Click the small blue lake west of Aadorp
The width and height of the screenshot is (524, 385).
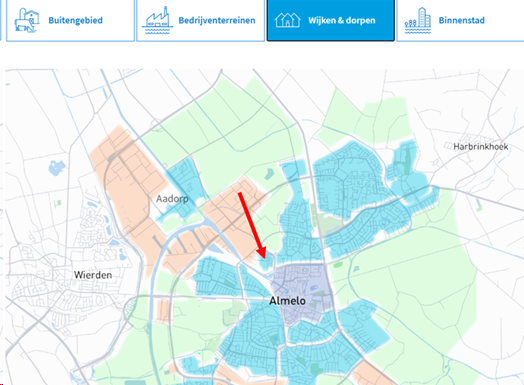click(57, 167)
